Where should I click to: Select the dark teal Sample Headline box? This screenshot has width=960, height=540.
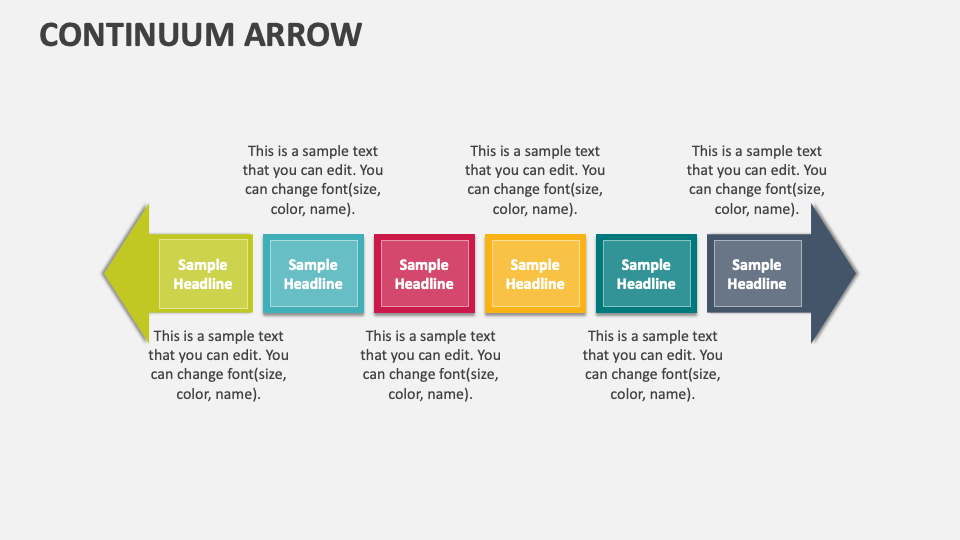[x=646, y=274]
